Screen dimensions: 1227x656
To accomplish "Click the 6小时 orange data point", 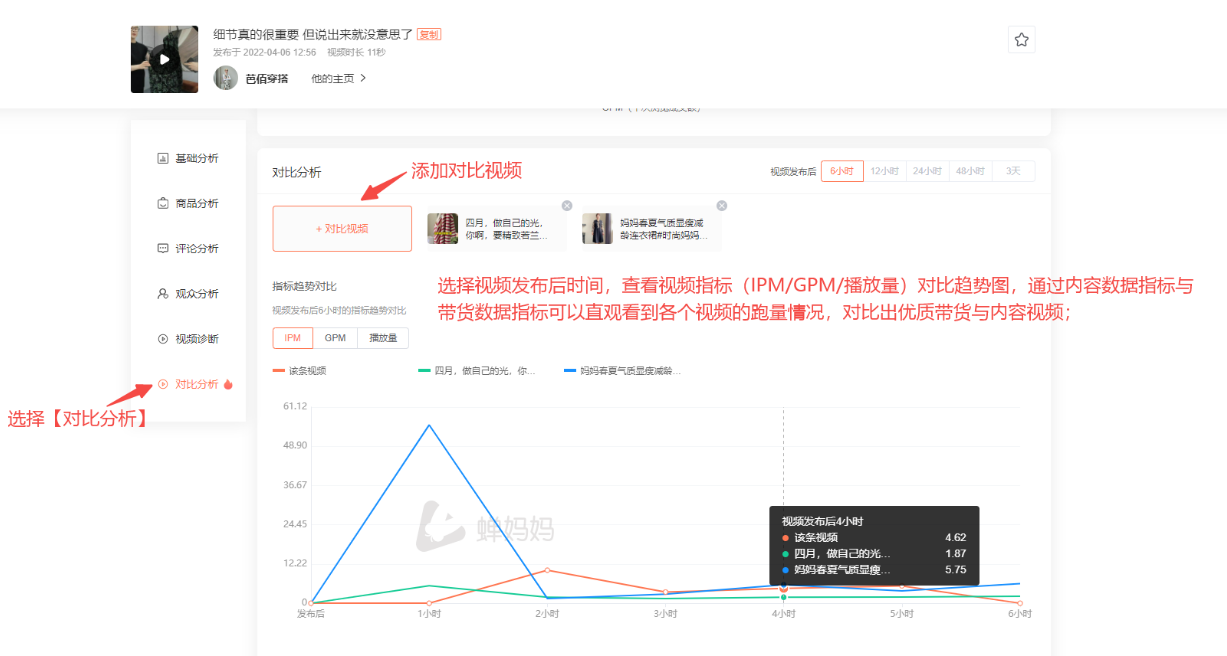I will click(1019, 603).
